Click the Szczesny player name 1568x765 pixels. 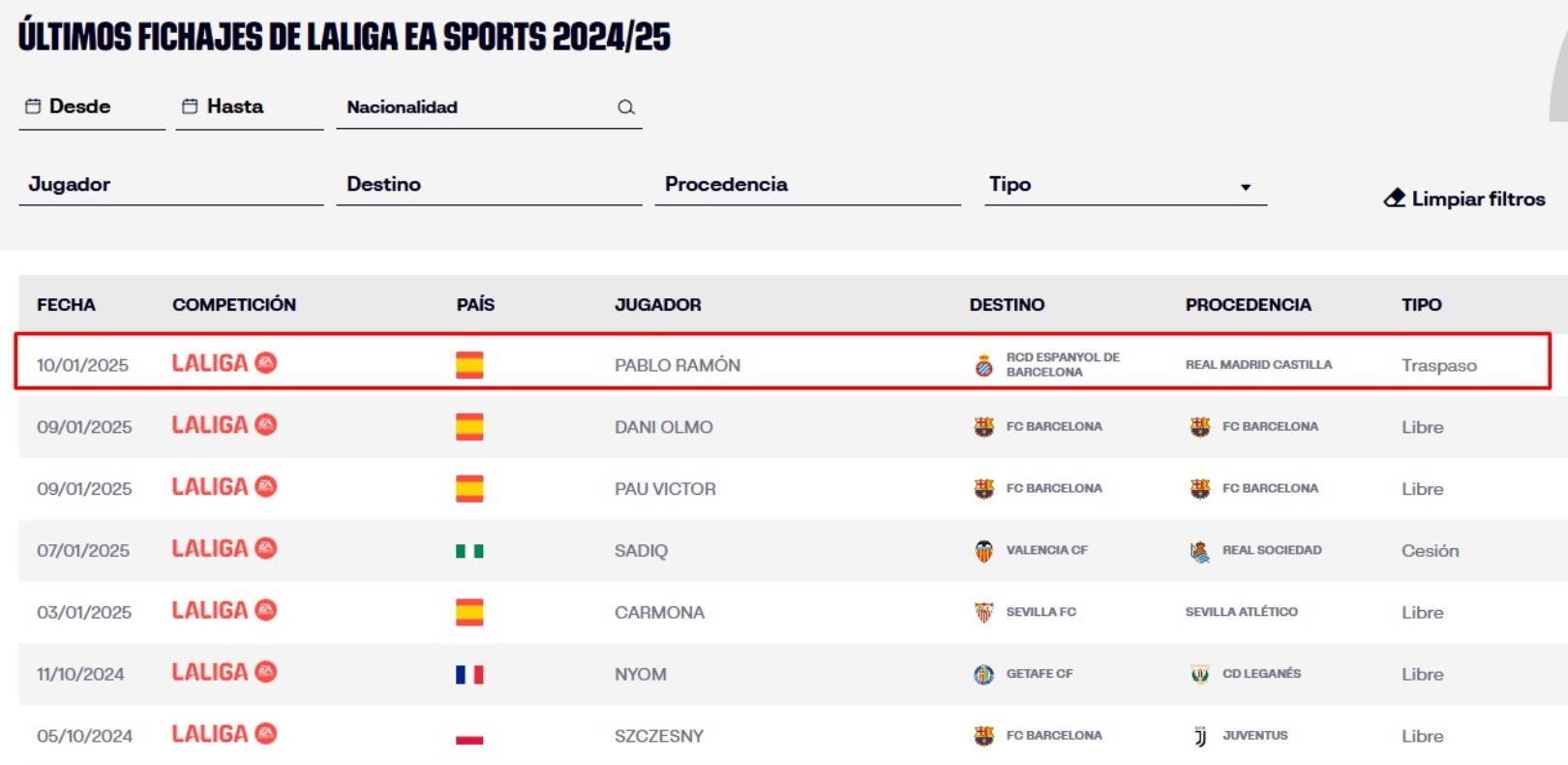659,736
